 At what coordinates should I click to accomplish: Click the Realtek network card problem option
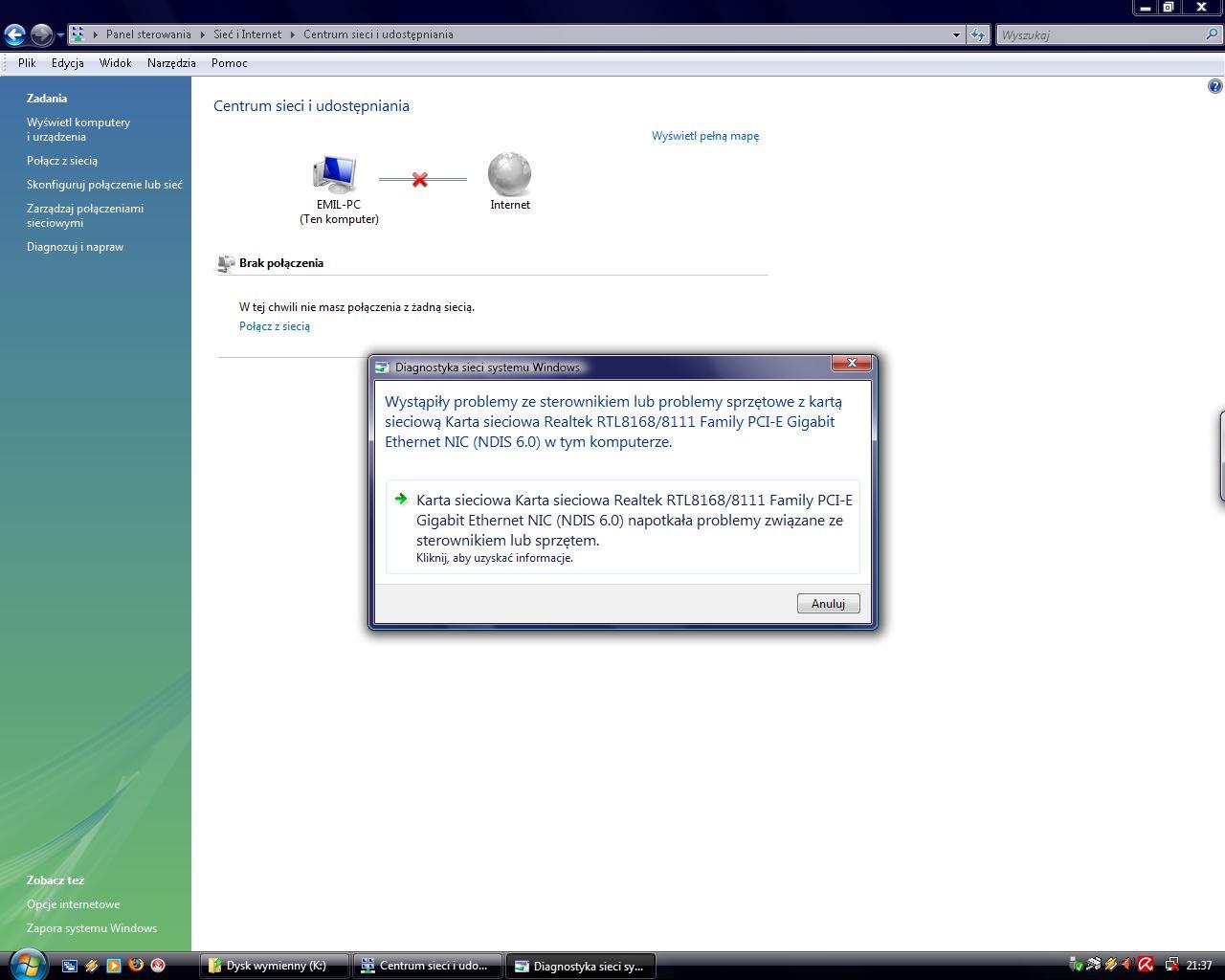(623, 527)
